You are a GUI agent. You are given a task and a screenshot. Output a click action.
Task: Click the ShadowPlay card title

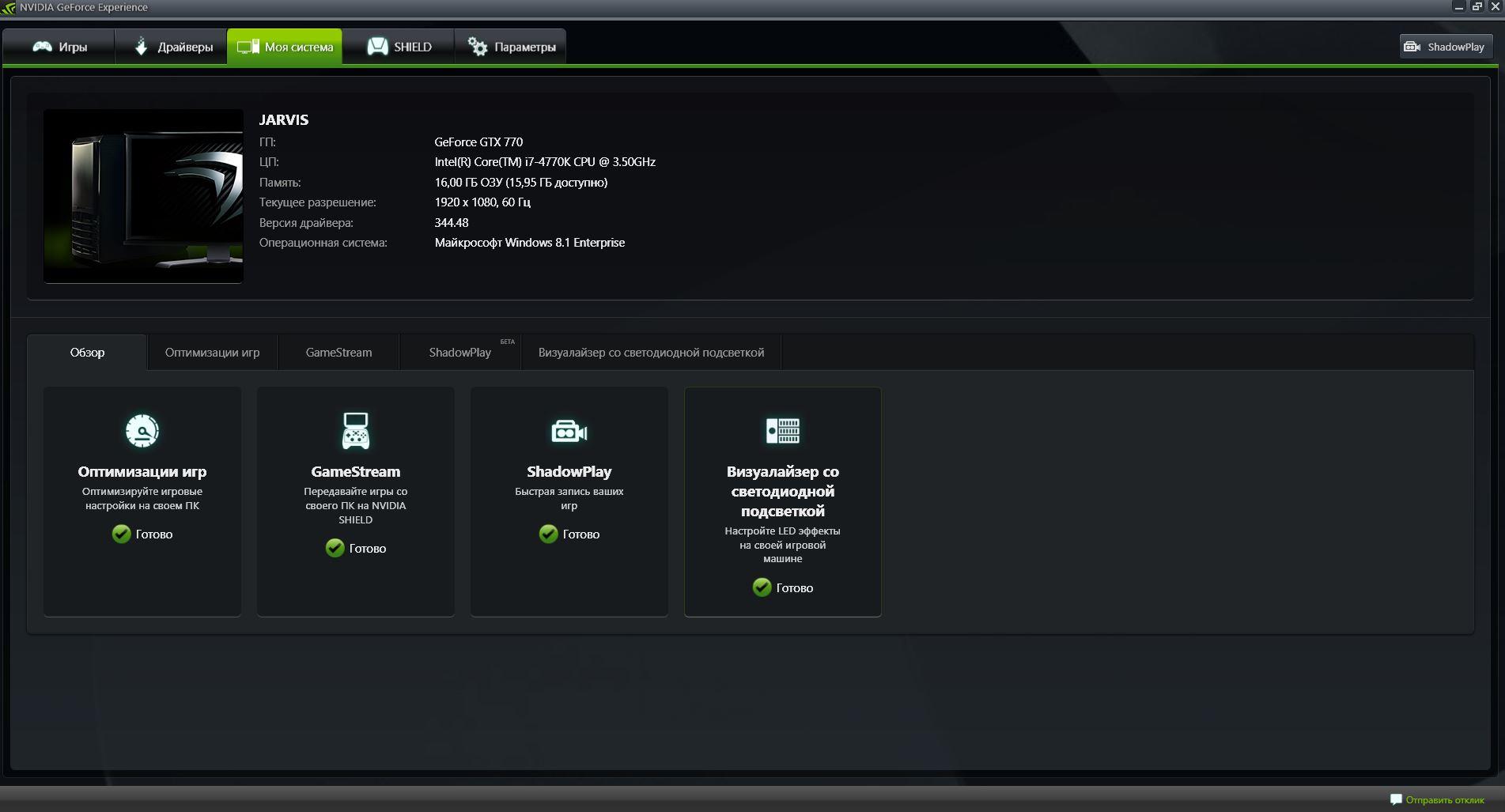tap(569, 472)
